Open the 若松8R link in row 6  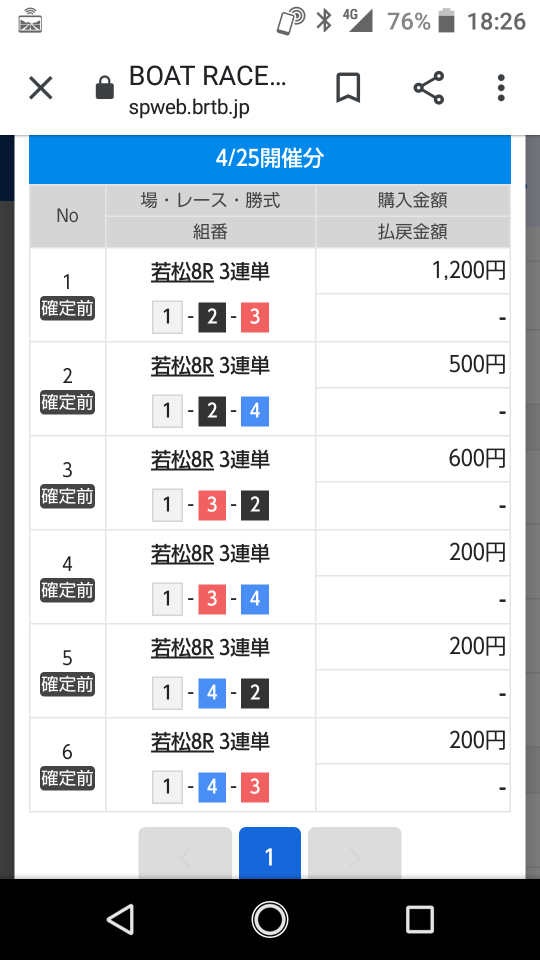(182, 741)
